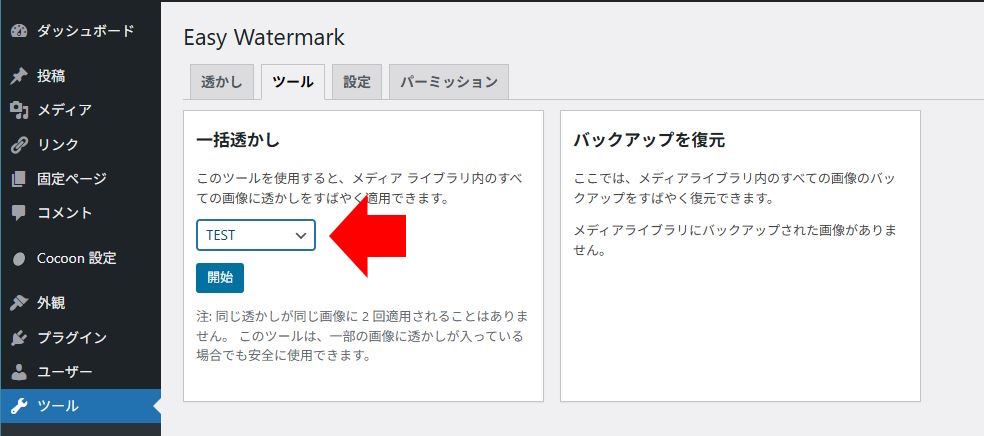Click the paintbrush icon beside 外観
The width and height of the screenshot is (984, 436).
18,303
